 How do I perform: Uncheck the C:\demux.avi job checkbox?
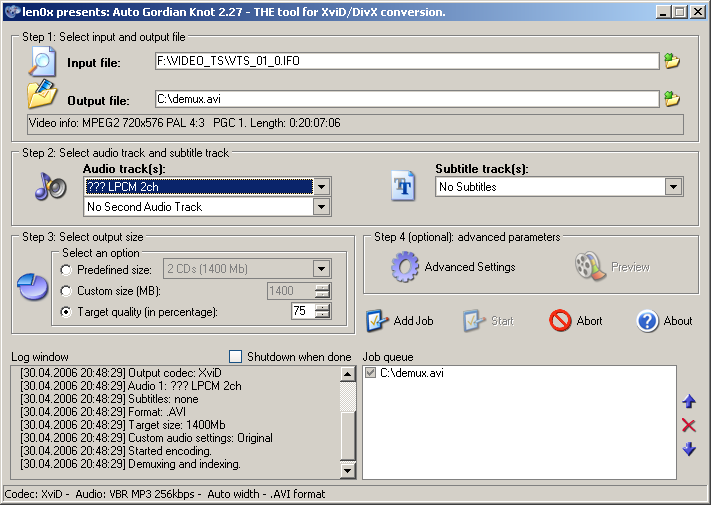[370, 373]
